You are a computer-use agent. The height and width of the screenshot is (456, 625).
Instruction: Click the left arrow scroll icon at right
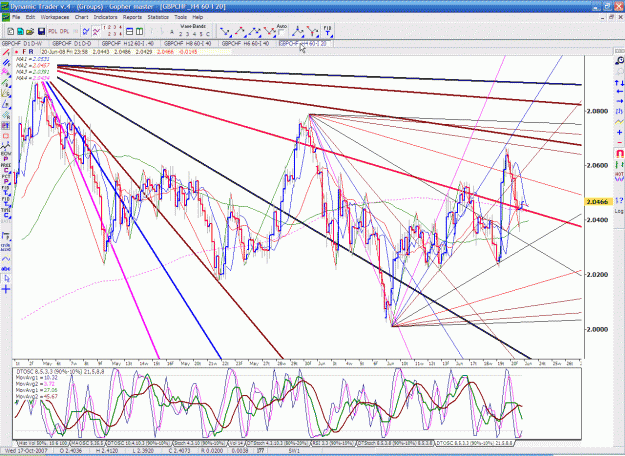click(x=619, y=92)
